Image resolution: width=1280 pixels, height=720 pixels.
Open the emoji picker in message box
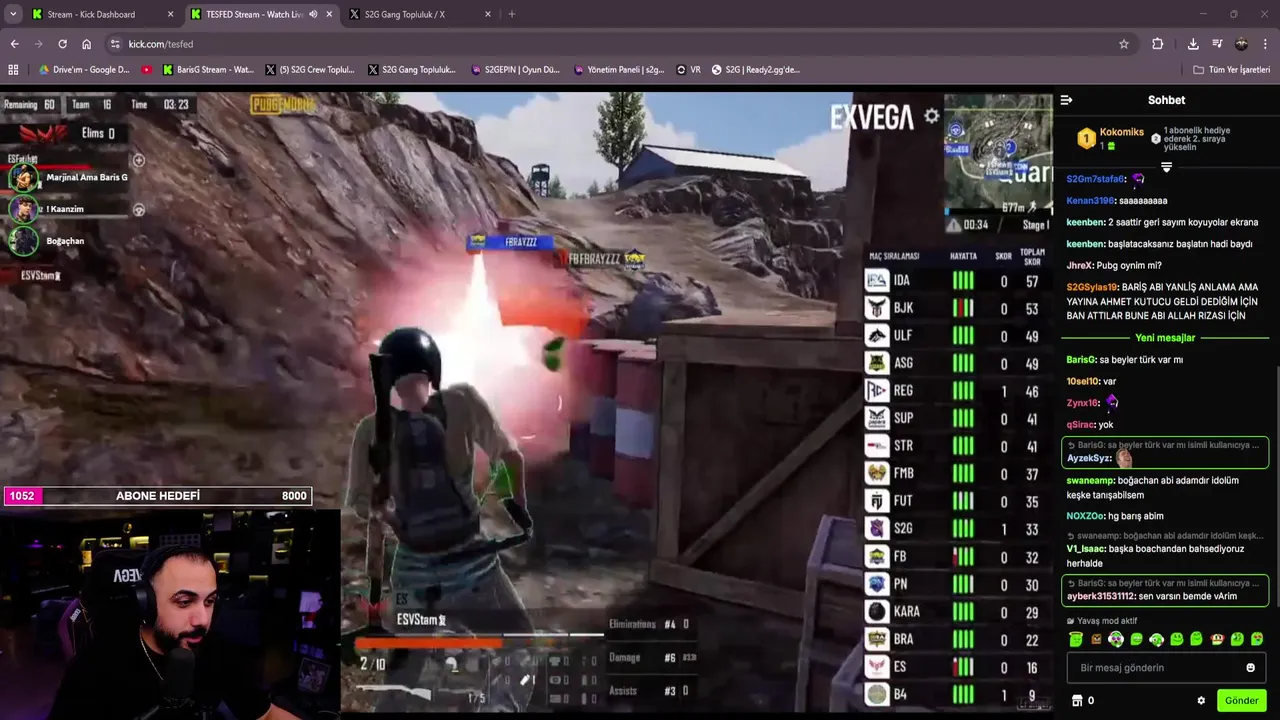(x=1250, y=668)
